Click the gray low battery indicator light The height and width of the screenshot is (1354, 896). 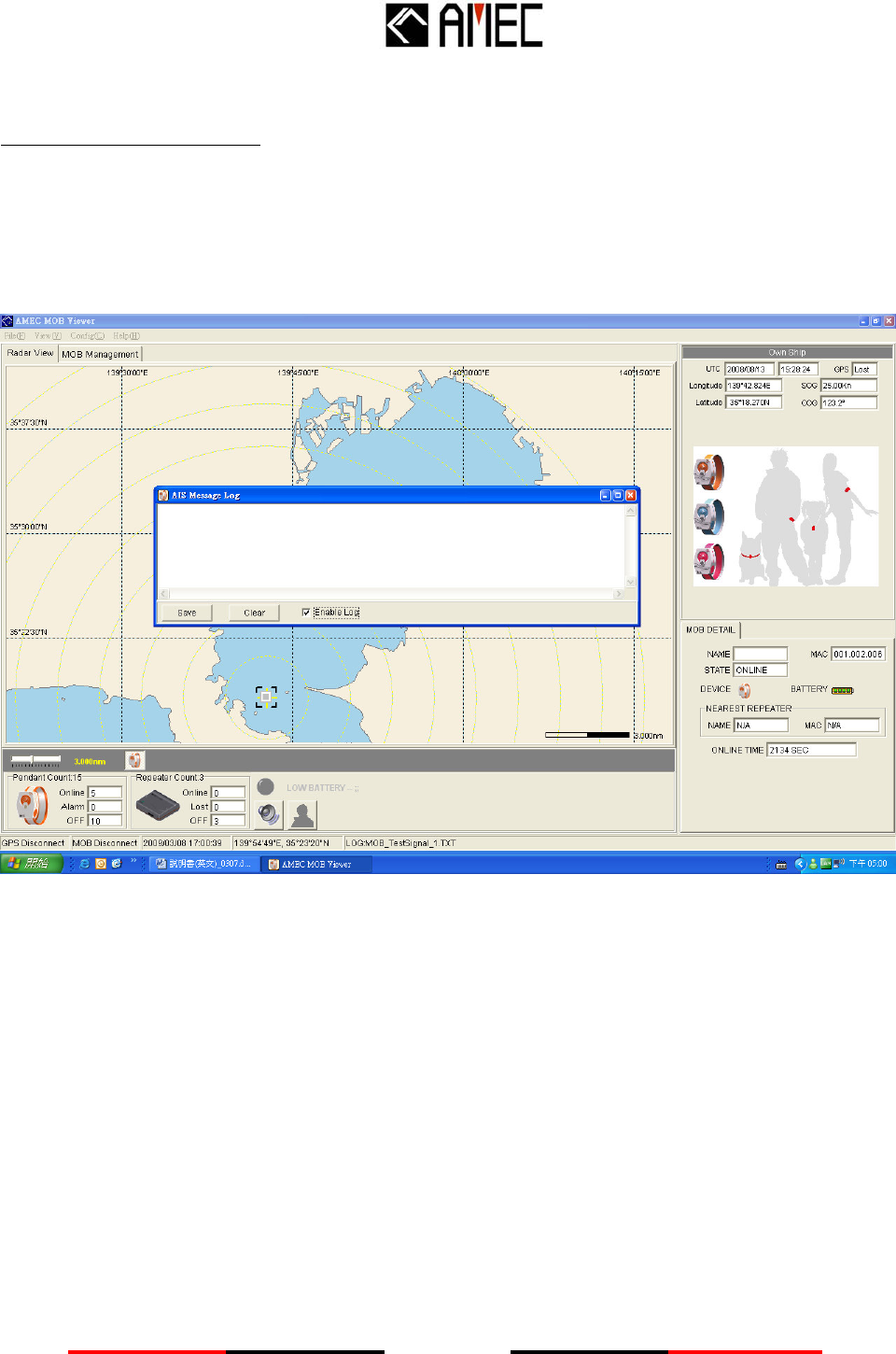[266, 787]
